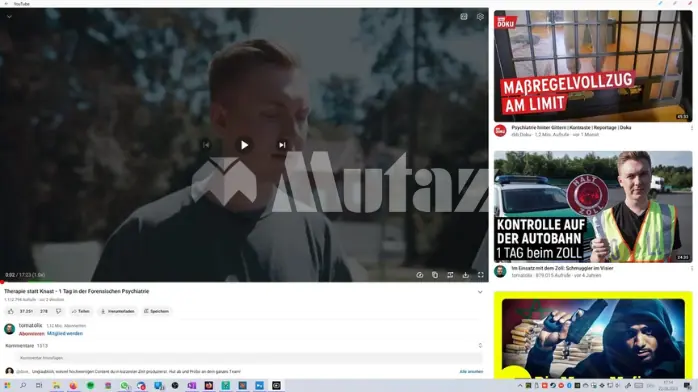Open the tomatolix channel avatar

click(9, 329)
